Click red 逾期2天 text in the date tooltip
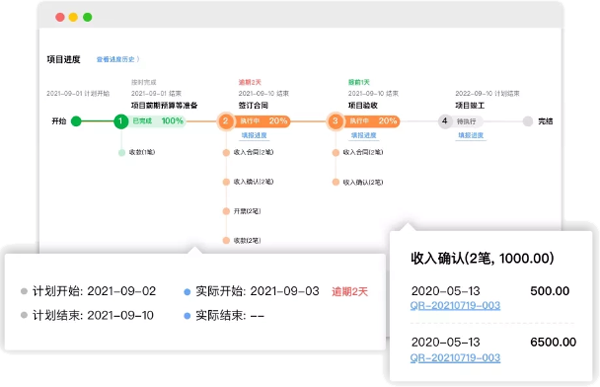Viewport: 600px width, 387px height. (x=349, y=292)
